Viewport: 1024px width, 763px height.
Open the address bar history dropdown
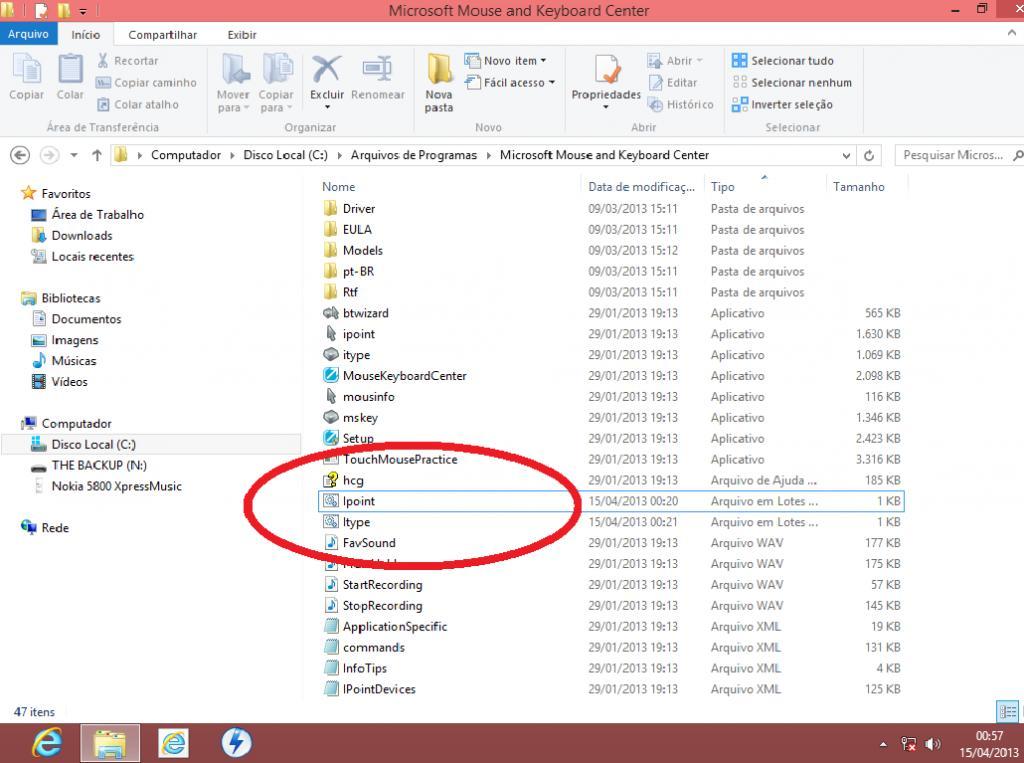click(846, 155)
